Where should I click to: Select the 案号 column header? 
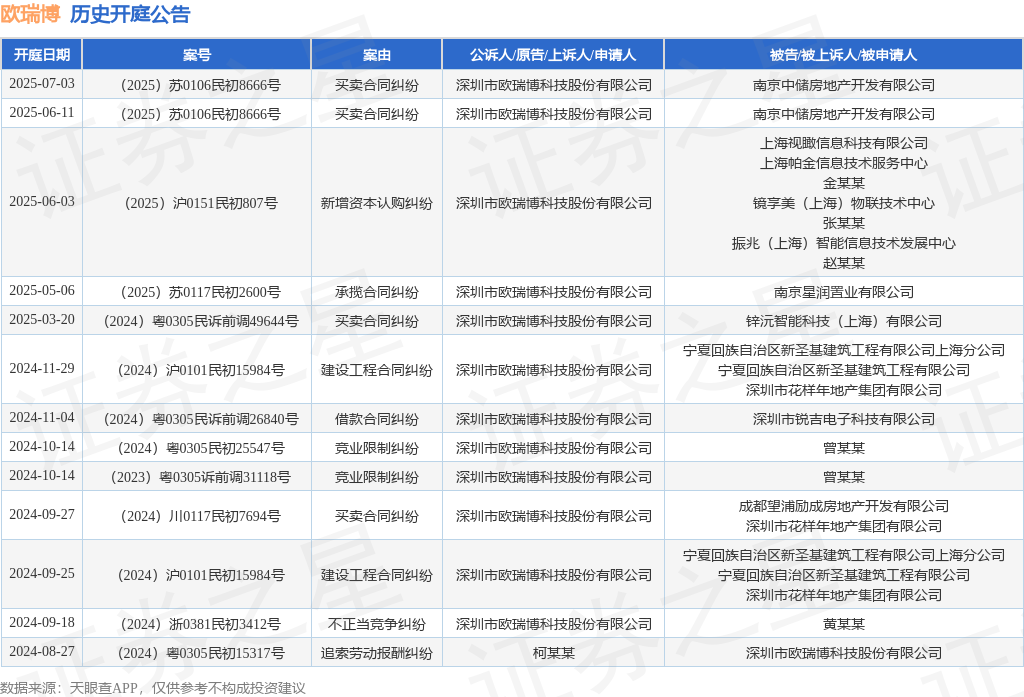(x=197, y=55)
